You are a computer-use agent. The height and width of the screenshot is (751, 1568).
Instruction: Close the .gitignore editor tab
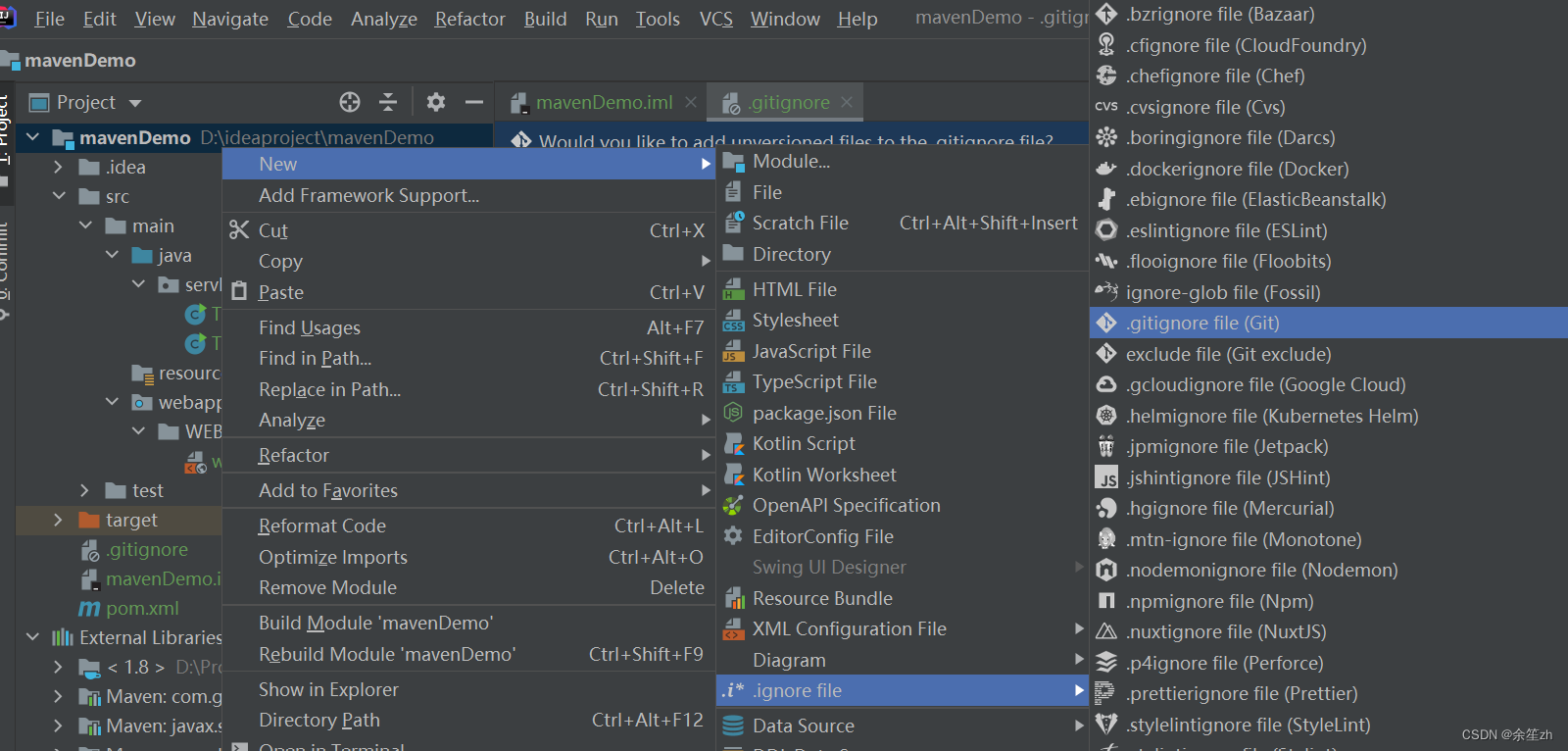(847, 102)
